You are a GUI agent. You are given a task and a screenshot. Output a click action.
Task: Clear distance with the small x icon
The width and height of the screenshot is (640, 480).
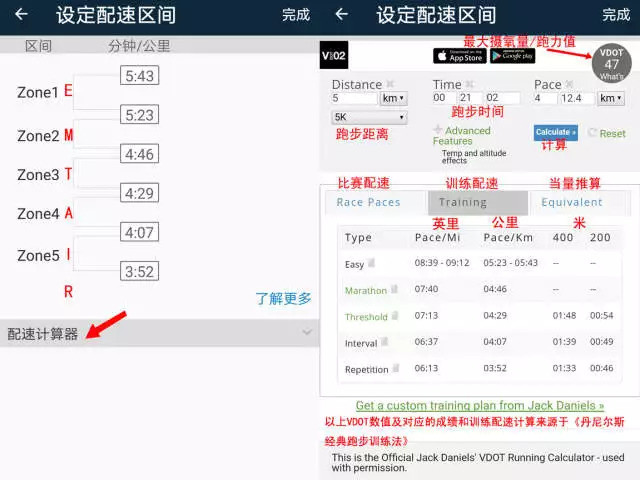pos(390,84)
